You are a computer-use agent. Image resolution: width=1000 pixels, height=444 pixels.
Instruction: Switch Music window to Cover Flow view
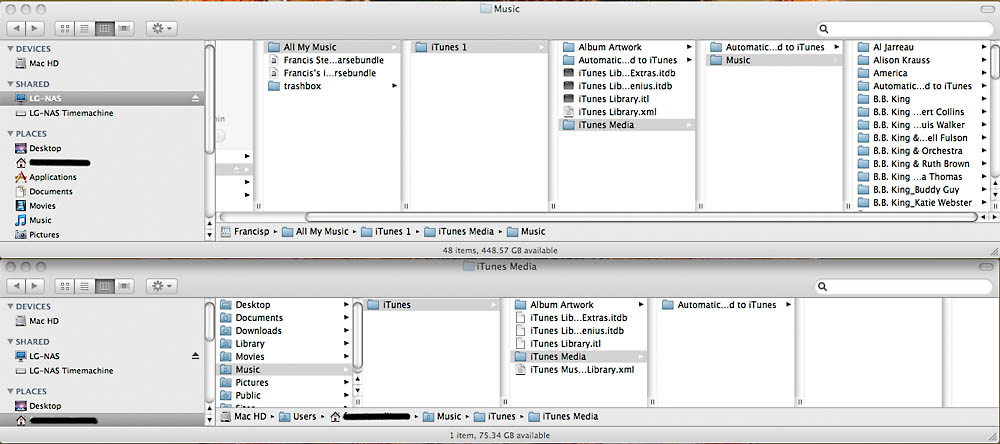pyautogui.click(x=124, y=28)
